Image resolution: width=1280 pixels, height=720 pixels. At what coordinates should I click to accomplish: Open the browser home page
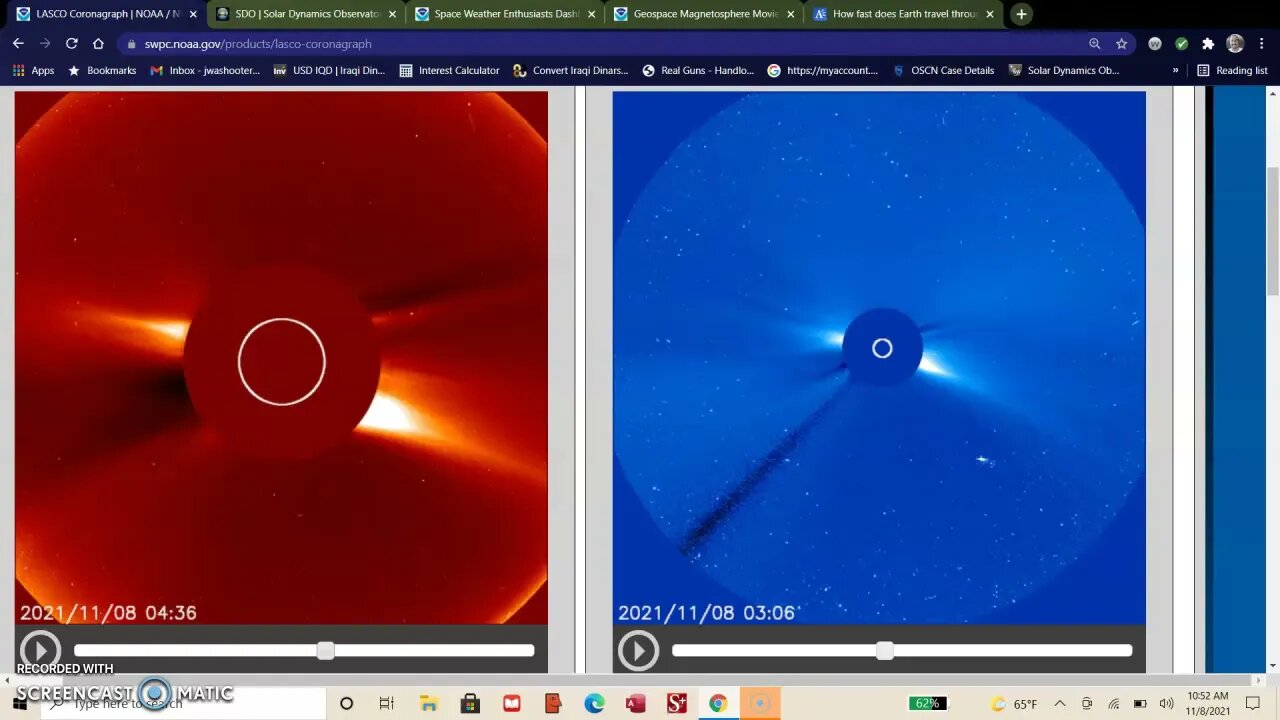pos(98,44)
